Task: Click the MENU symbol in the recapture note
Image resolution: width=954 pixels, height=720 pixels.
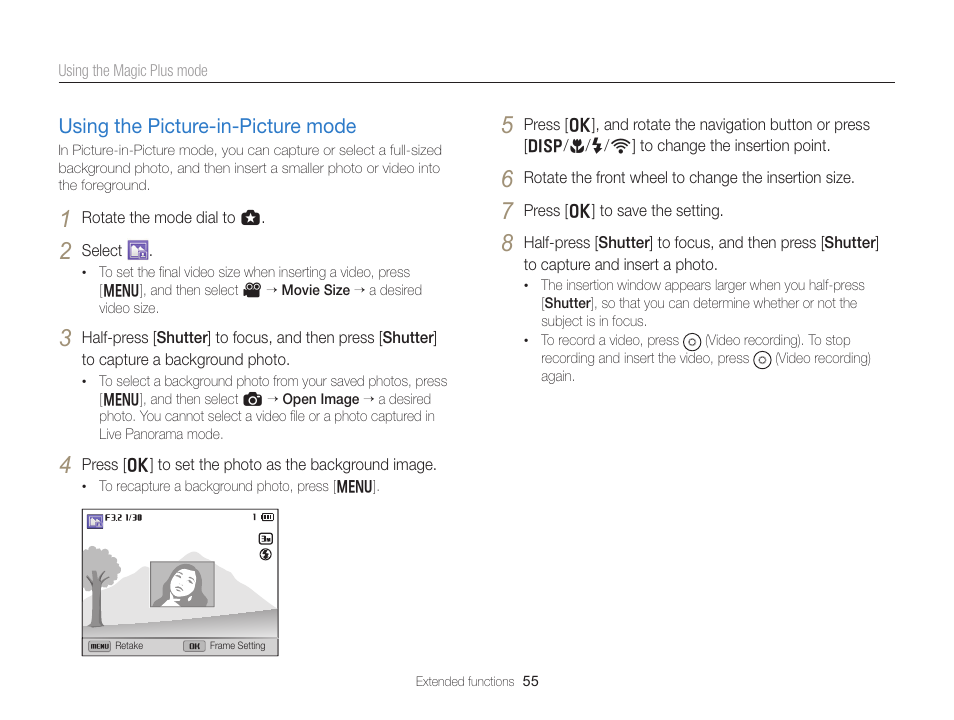Action: tap(355, 487)
